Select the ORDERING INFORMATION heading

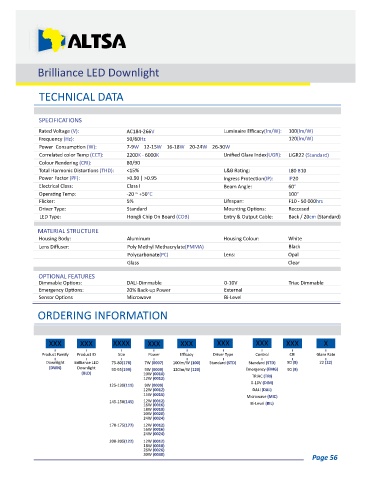point(103,315)
